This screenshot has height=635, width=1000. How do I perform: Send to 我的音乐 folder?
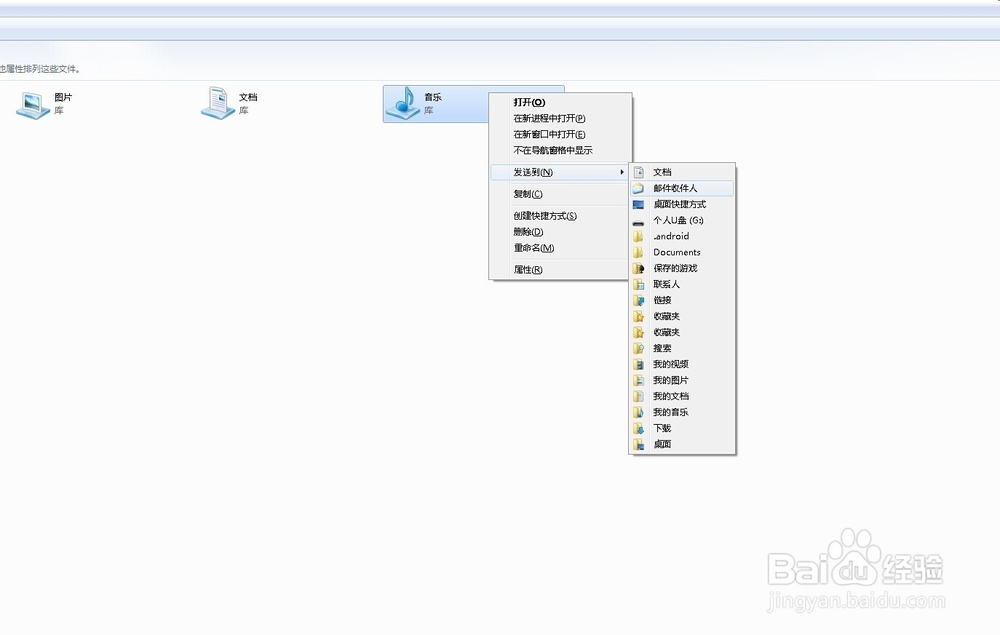[x=682, y=412]
